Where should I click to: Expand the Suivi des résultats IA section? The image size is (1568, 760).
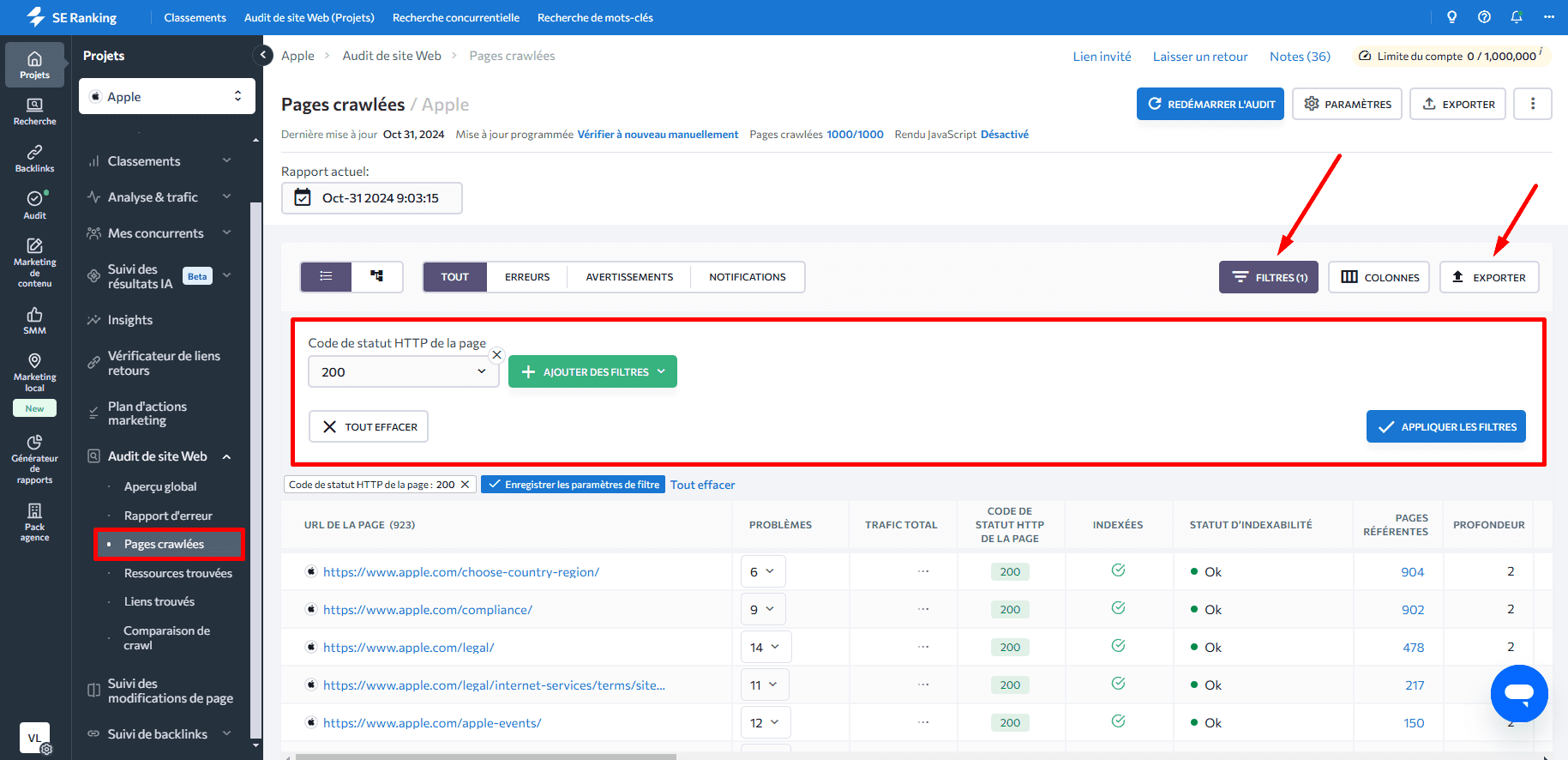coord(227,275)
